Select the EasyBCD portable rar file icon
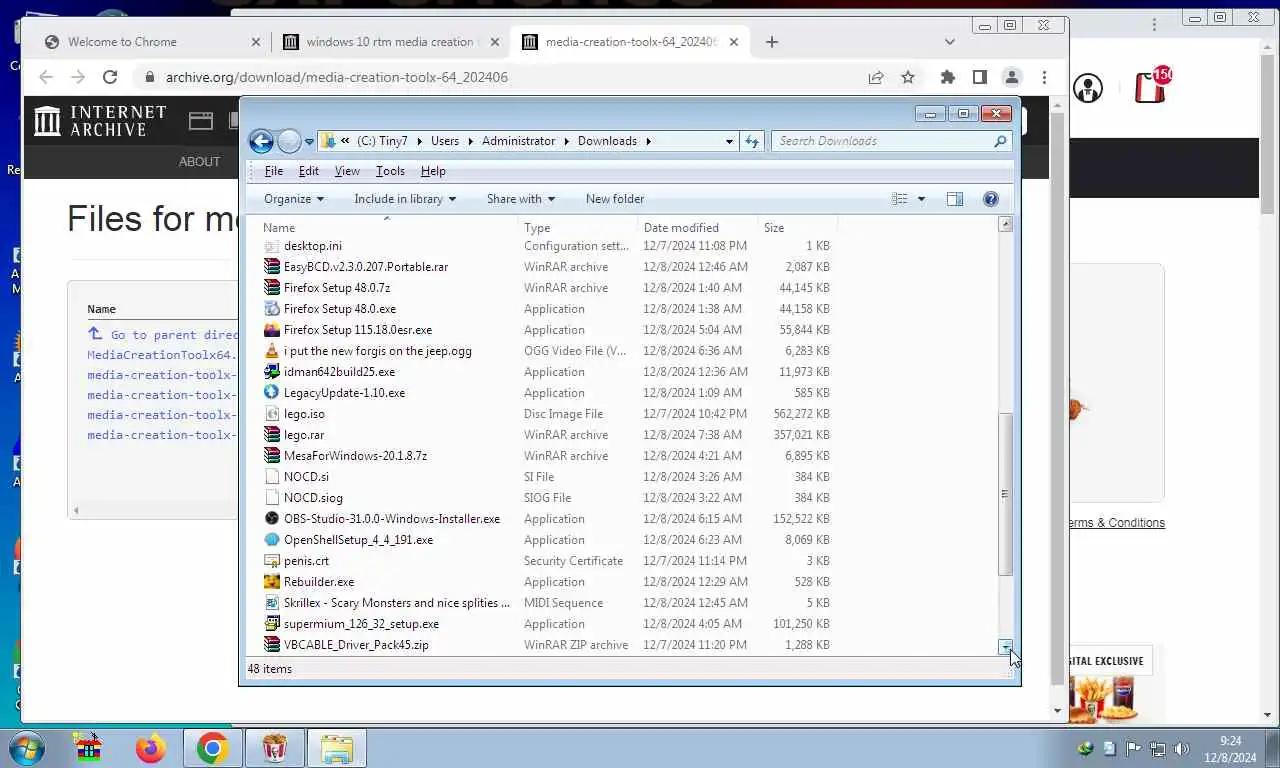Image resolution: width=1280 pixels, height=768 pixels. click(x=272, y=267)
